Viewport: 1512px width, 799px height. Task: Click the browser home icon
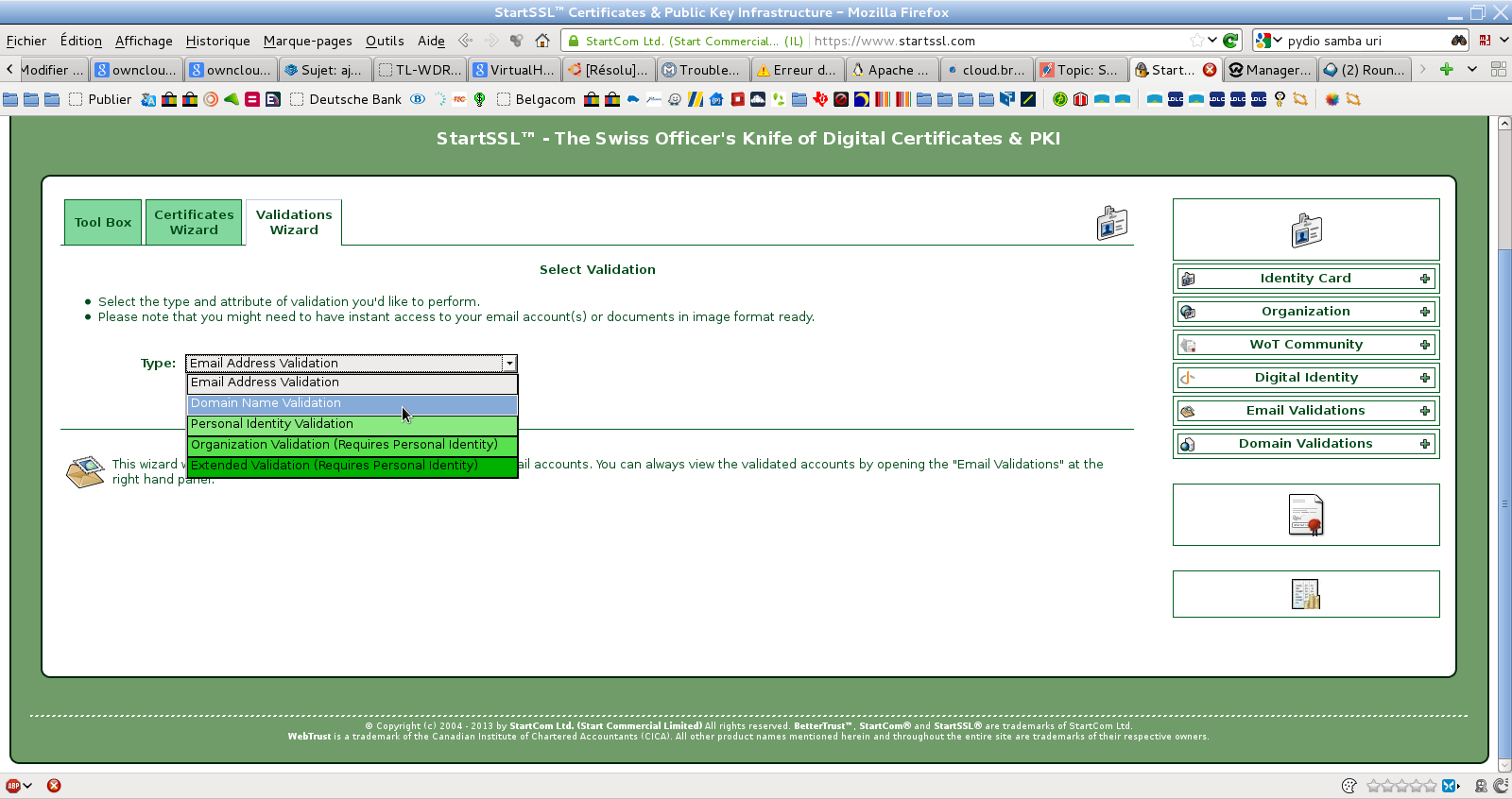542,41
